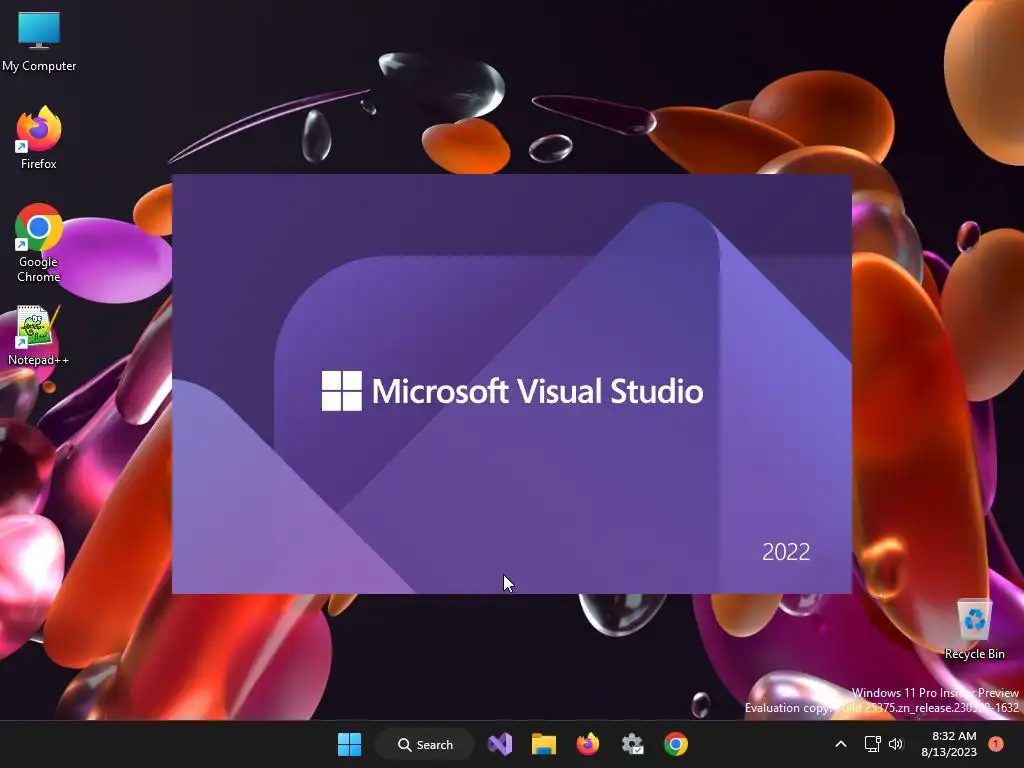The width and height of the screenshot is (1024, 768).
Task: Expand the hidden system tray icons chevron
Action: (841, 744)
